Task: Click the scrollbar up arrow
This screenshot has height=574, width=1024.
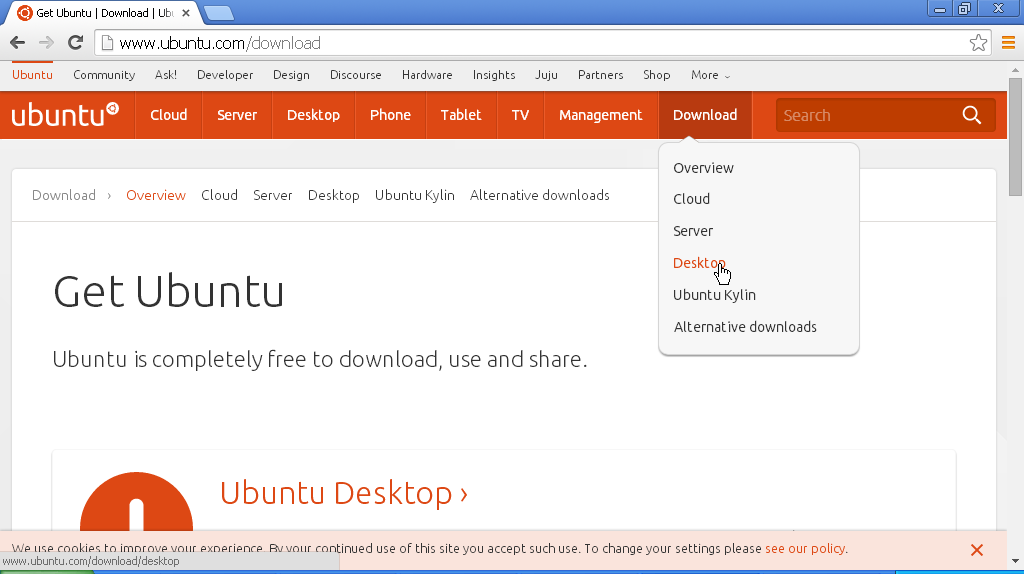Action: [x=1015, y=70]
